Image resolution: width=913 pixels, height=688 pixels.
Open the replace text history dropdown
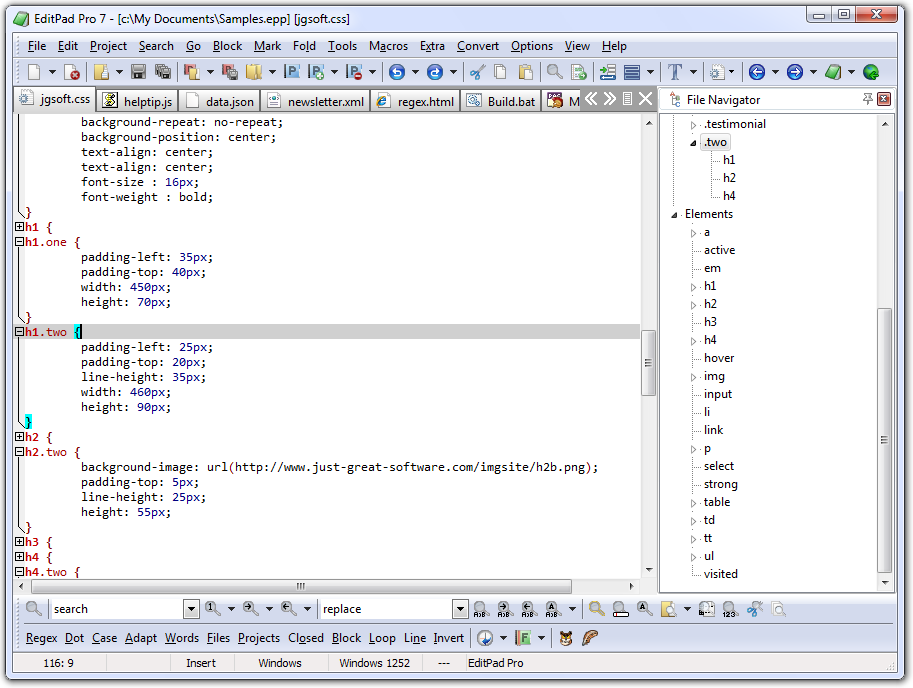(460, 609)
